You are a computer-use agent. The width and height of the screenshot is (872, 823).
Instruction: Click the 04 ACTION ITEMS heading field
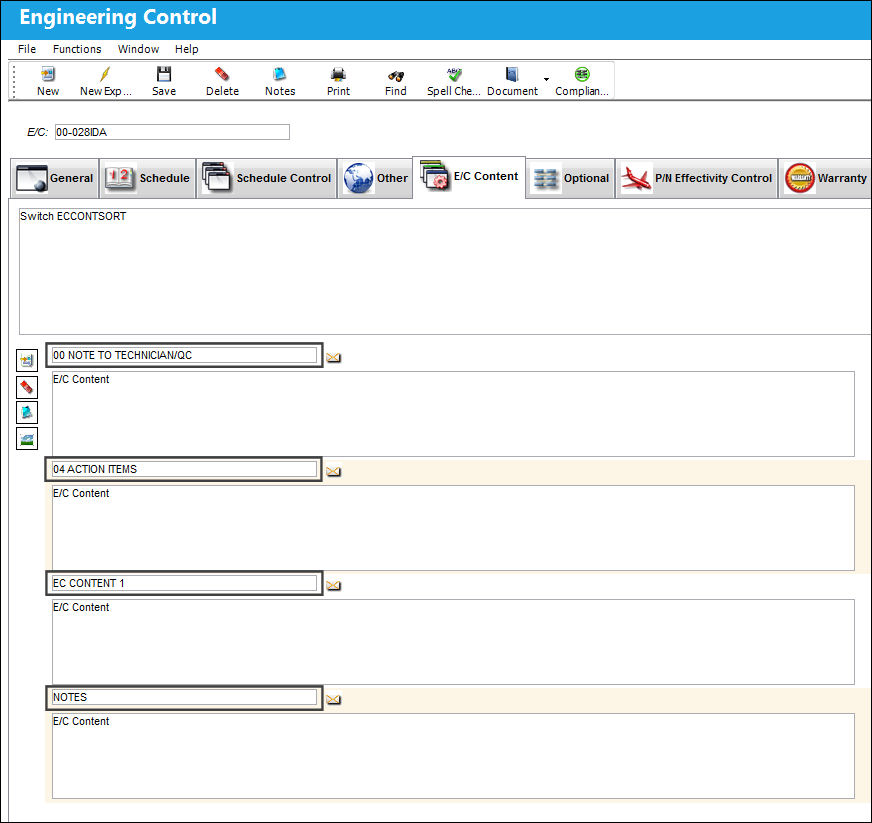(x=184, y=469)
